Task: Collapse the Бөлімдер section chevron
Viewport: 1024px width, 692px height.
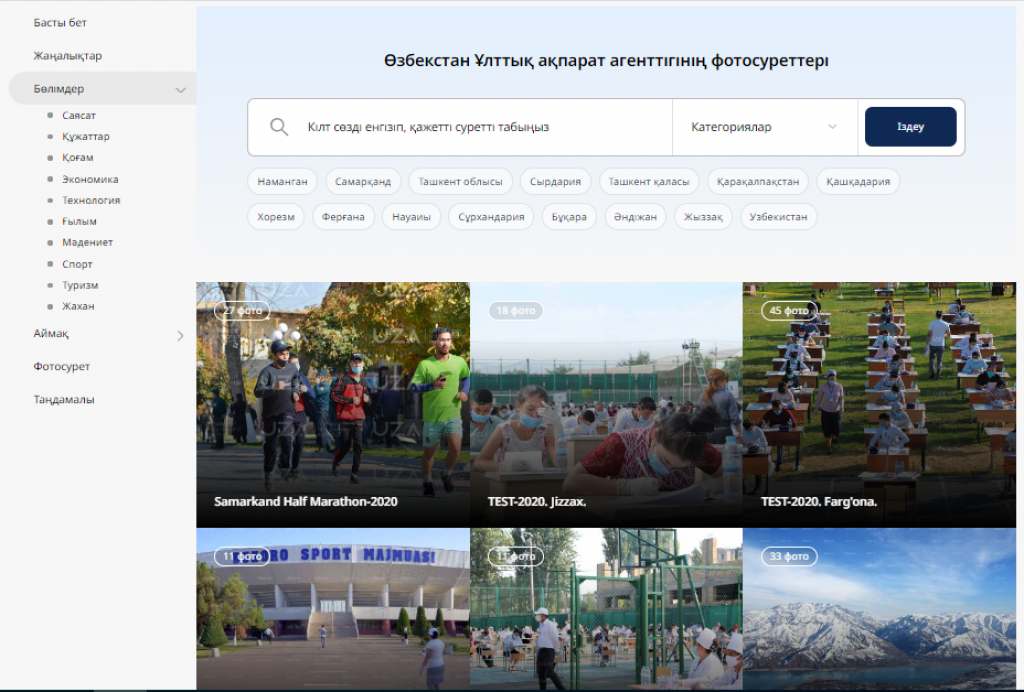Action: tap(180, 90)
